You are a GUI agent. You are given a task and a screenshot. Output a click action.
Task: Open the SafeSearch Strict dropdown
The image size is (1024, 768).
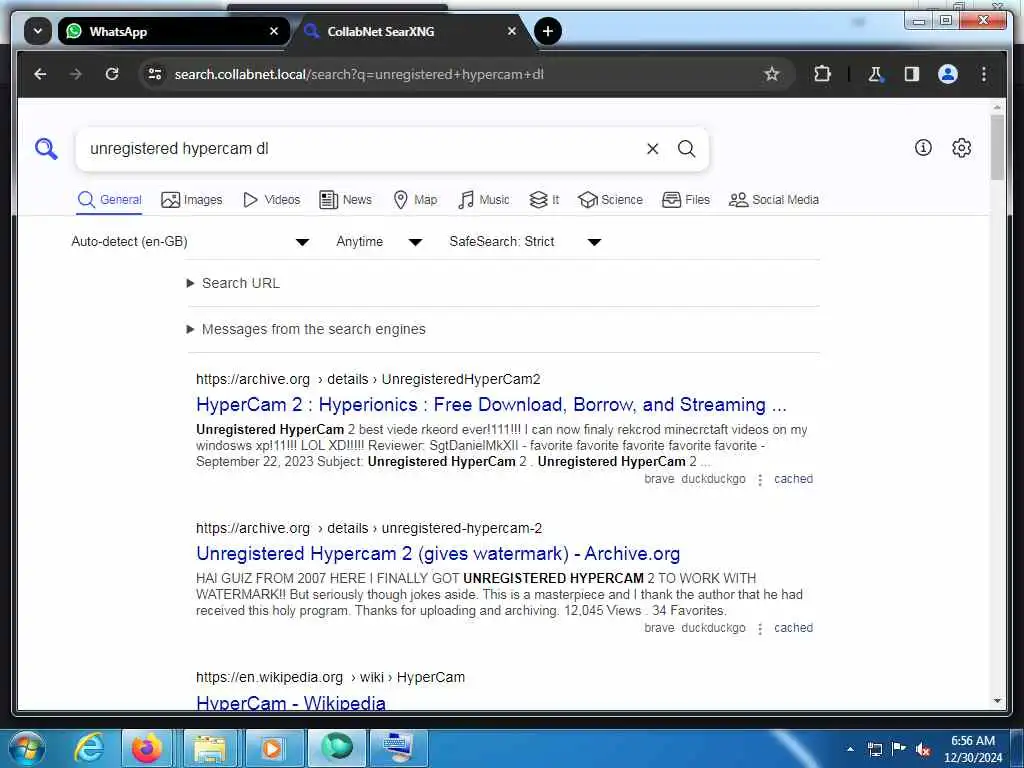[x=525, y=242]
